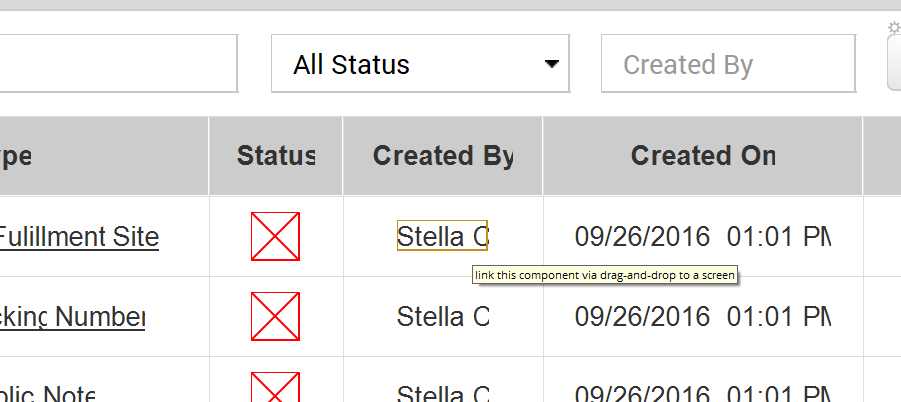901x402 pixels.
Task: Select Stella C in the Tracking Number row
Action: tap(442, 317)
